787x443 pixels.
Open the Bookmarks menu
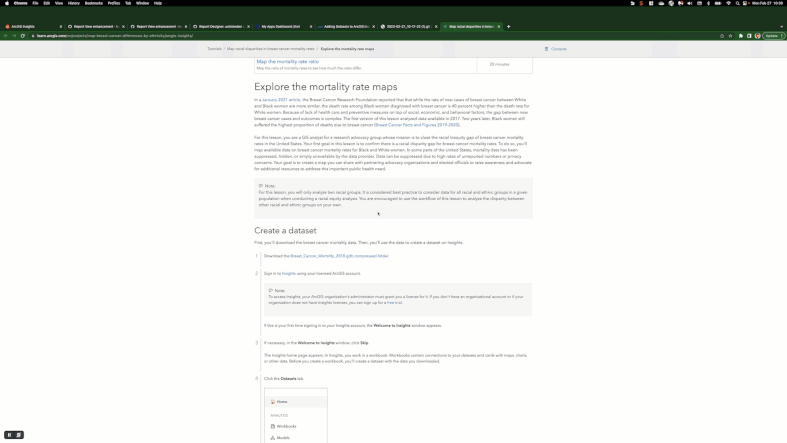click(x=94, y=3)
